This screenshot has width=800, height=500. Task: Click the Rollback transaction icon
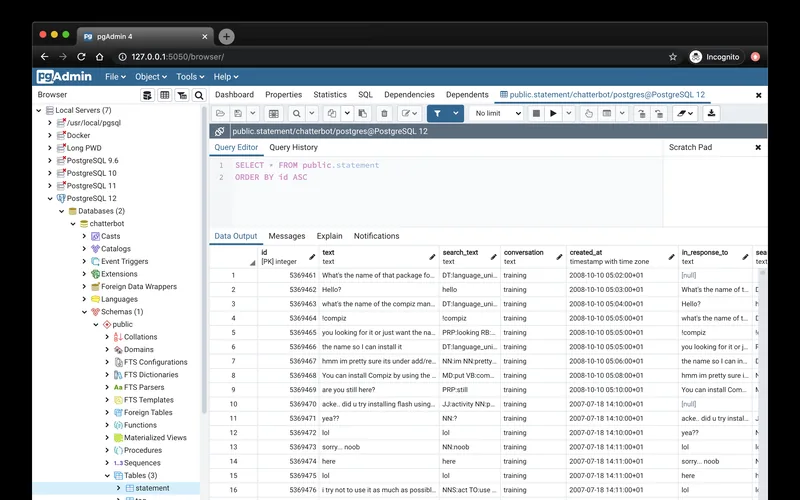[659, 113]
